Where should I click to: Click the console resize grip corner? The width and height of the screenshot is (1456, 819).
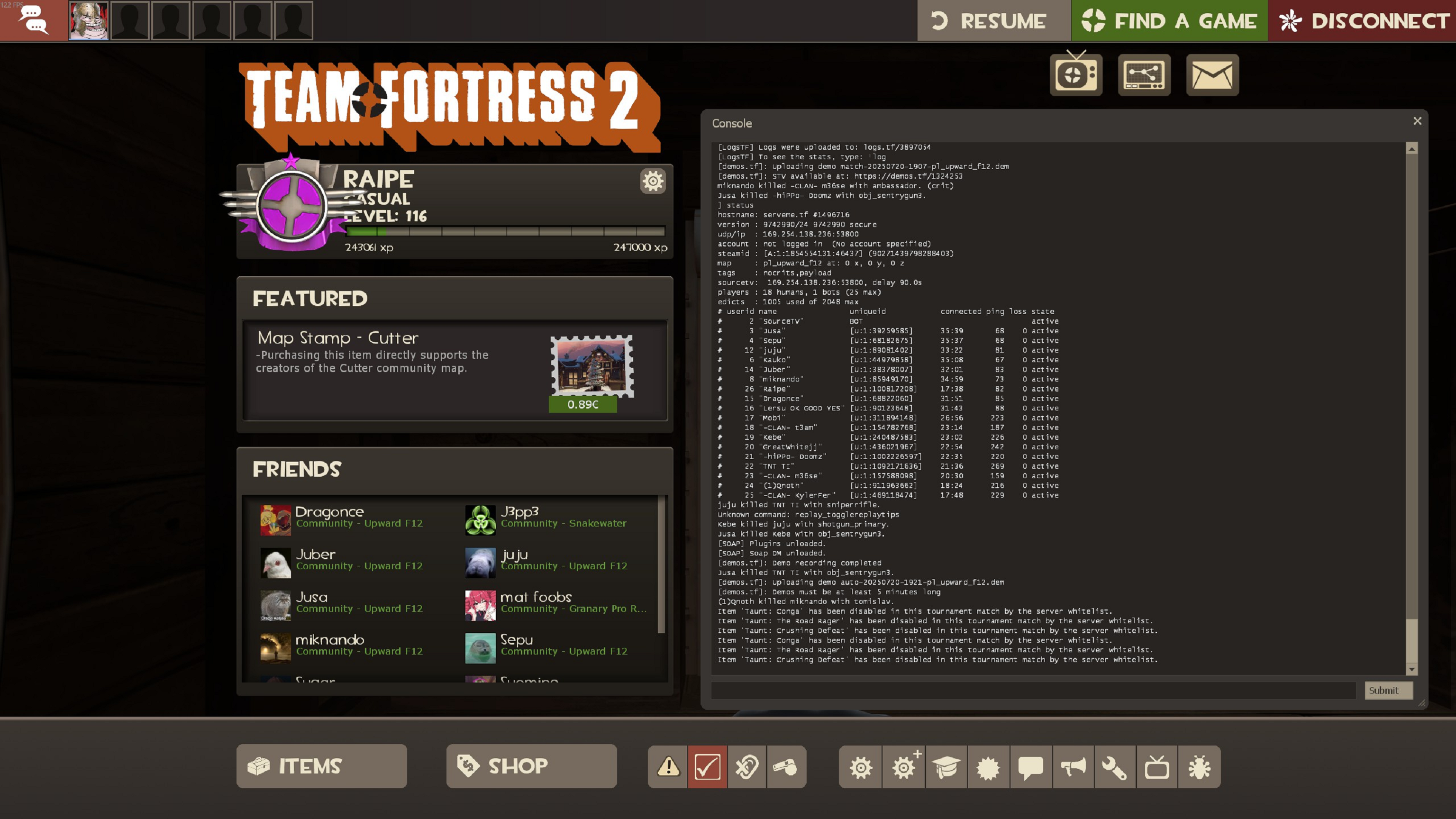pyautogui.click(x=1422, y=703)
